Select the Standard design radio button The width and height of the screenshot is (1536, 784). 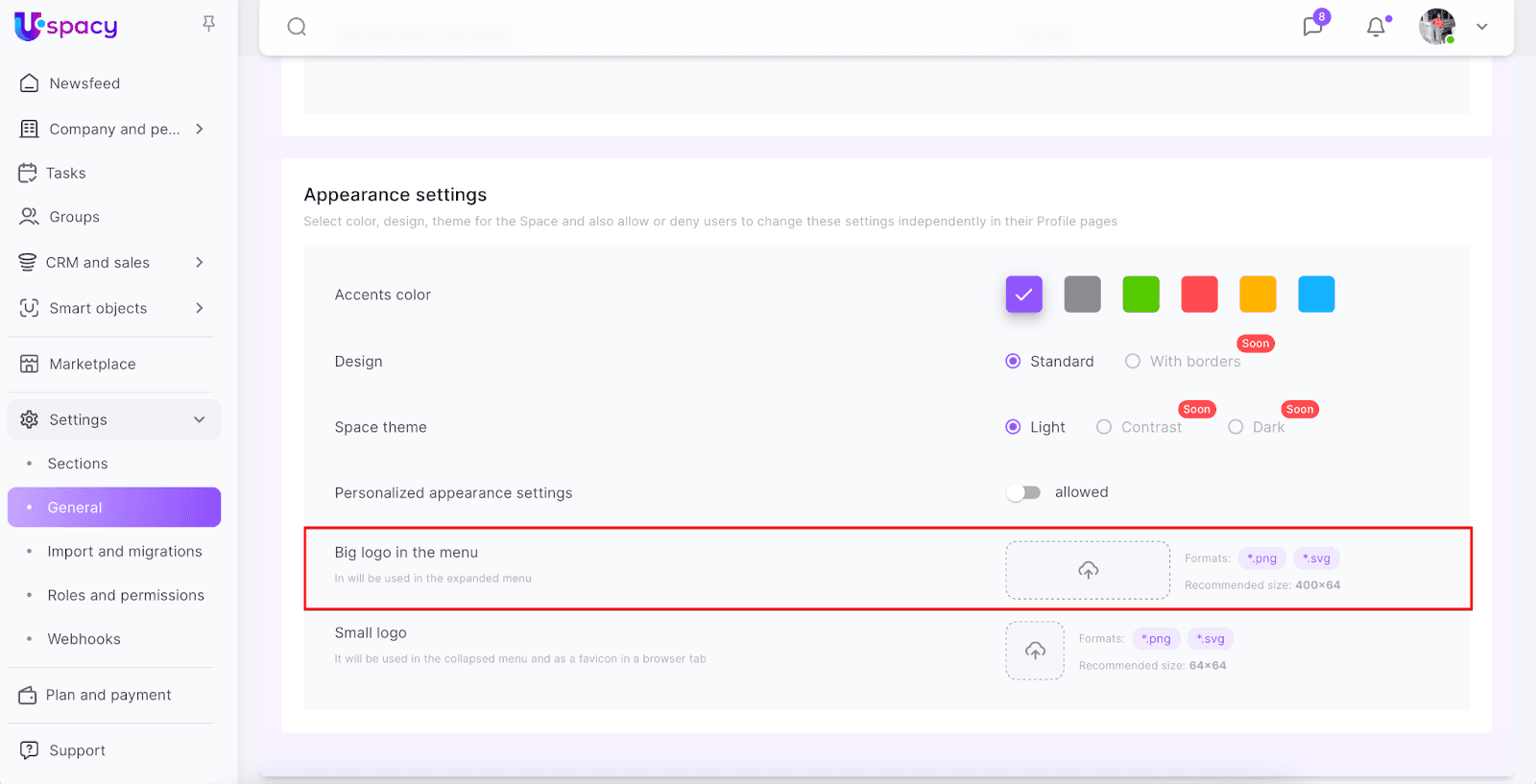[1013, 362]
